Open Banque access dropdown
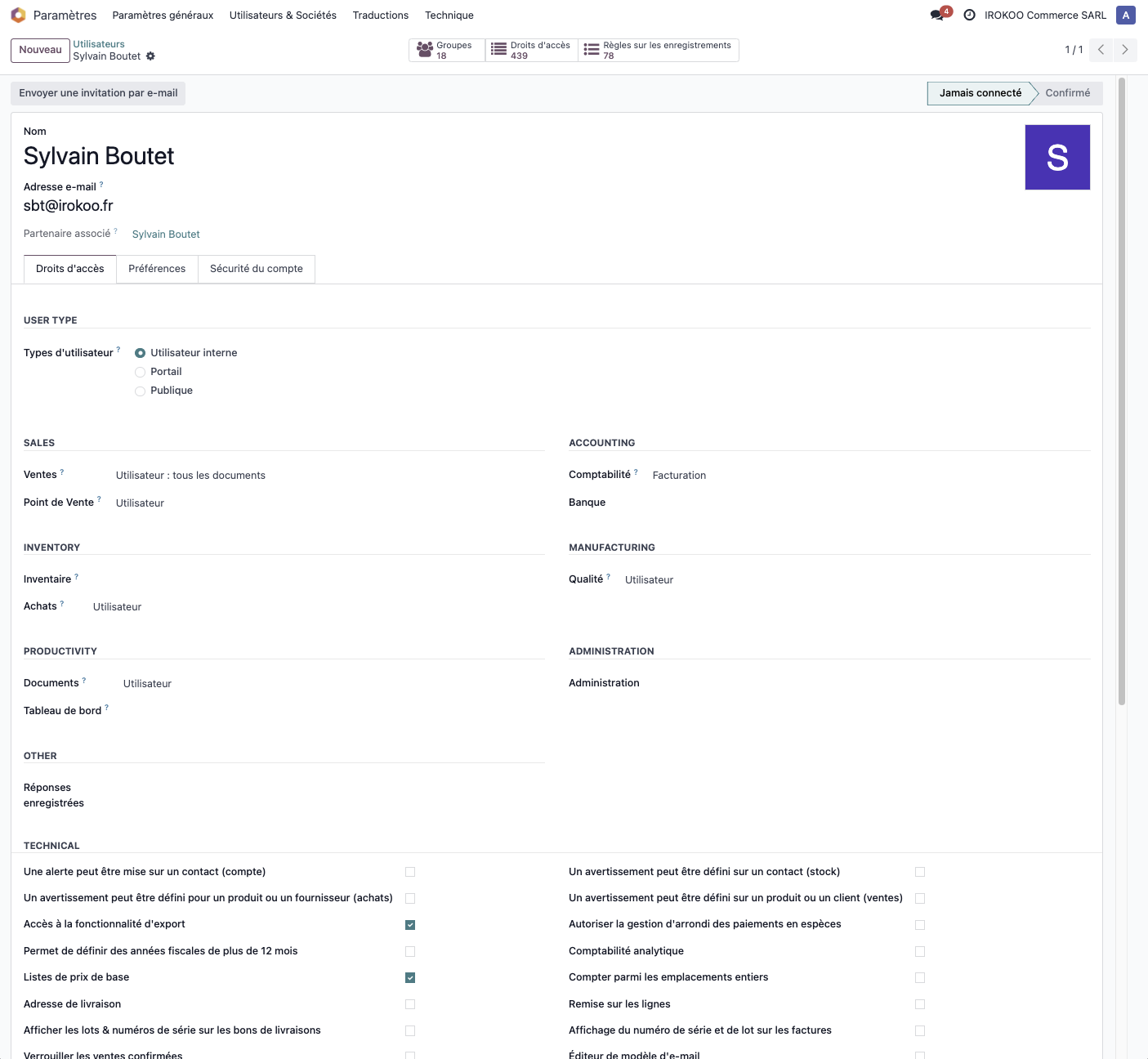 (871, 503)
